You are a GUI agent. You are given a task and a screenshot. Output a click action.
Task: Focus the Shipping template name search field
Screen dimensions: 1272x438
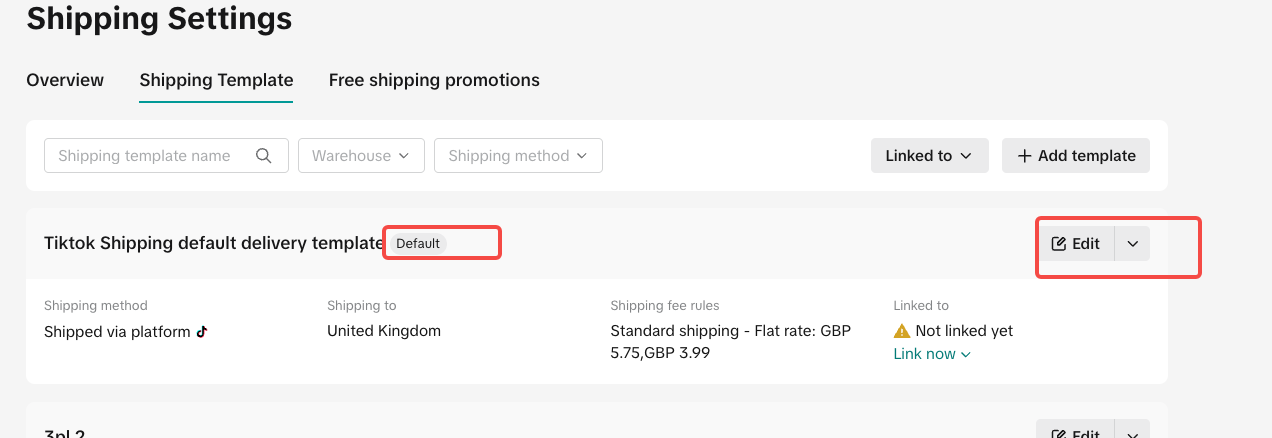click(x=150, y=156)
